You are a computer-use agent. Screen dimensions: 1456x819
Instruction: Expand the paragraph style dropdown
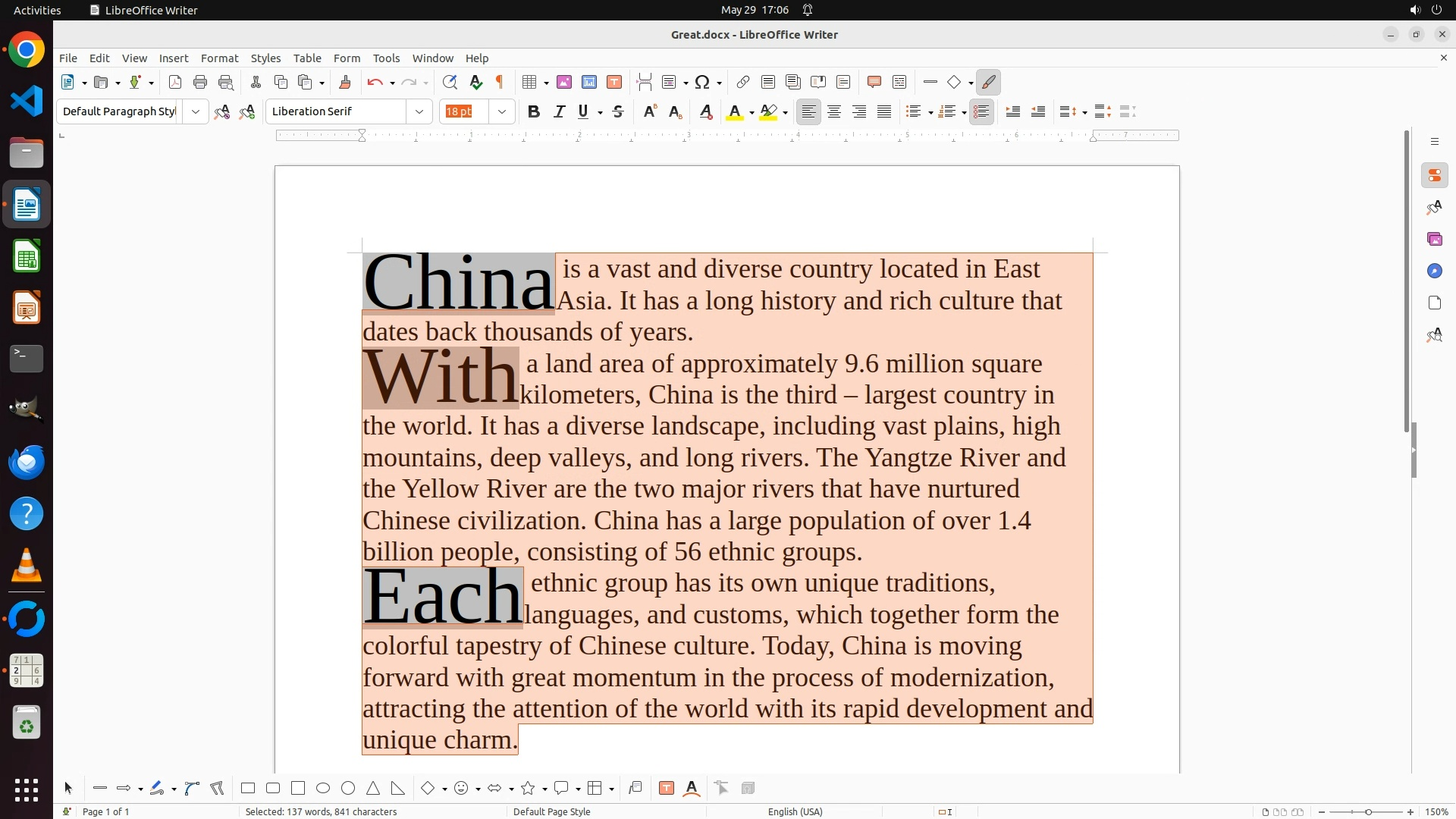(196, 112)
